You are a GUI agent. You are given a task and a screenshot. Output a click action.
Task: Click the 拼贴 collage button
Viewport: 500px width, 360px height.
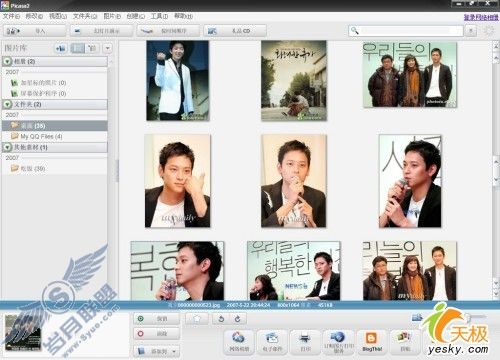click(x=405, y=342)
